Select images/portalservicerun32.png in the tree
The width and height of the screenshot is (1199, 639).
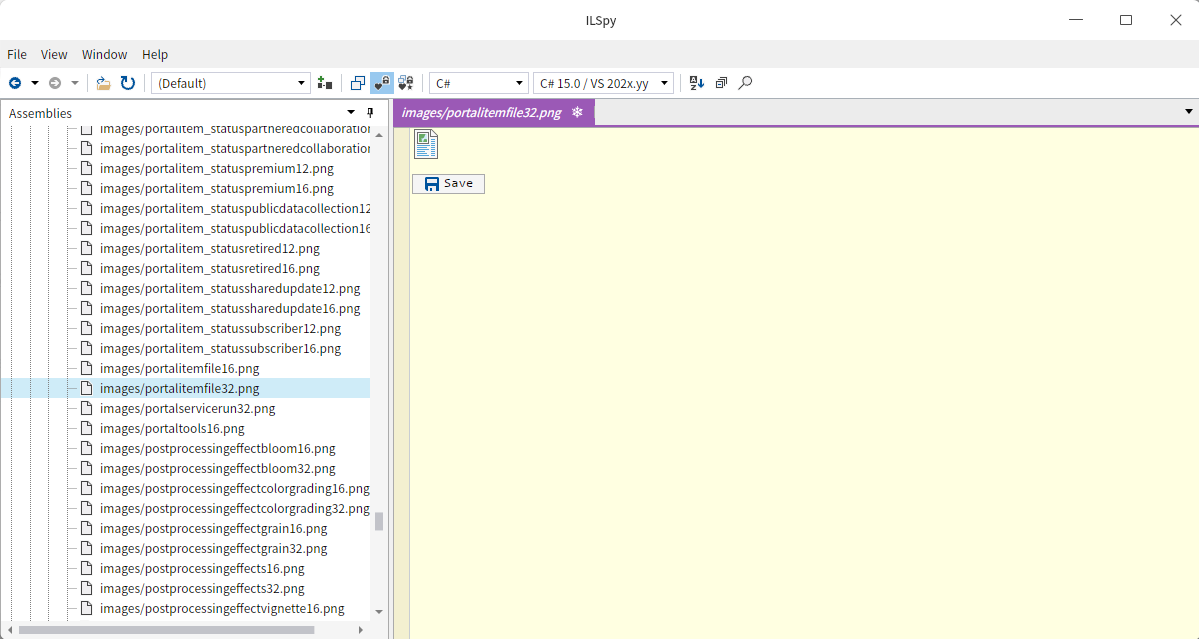(x=188, y=408)
